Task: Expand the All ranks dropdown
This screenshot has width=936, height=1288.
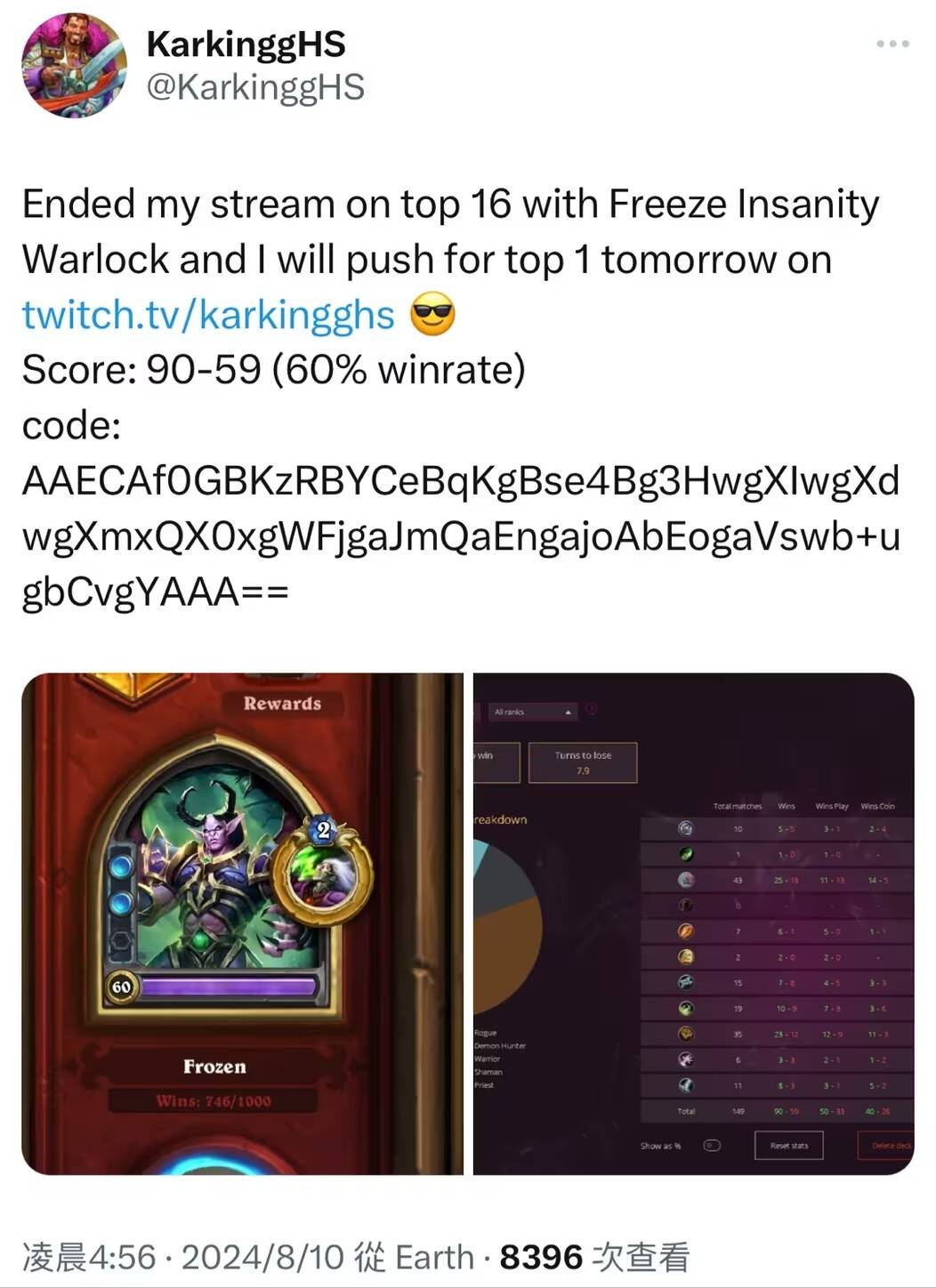Action: 532,712
